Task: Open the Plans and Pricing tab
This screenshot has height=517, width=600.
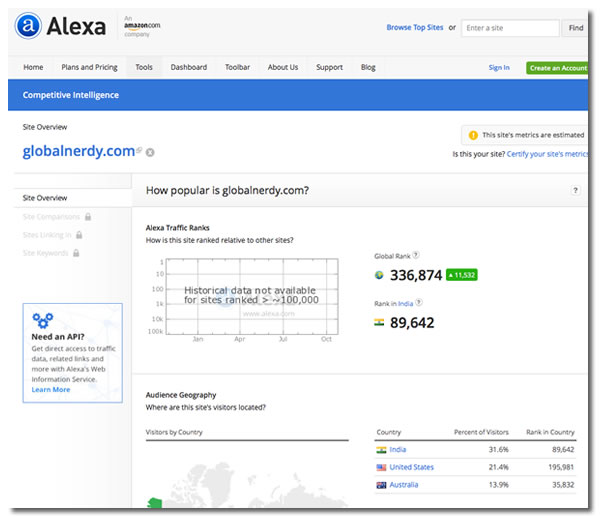Action: click(89, 67)
